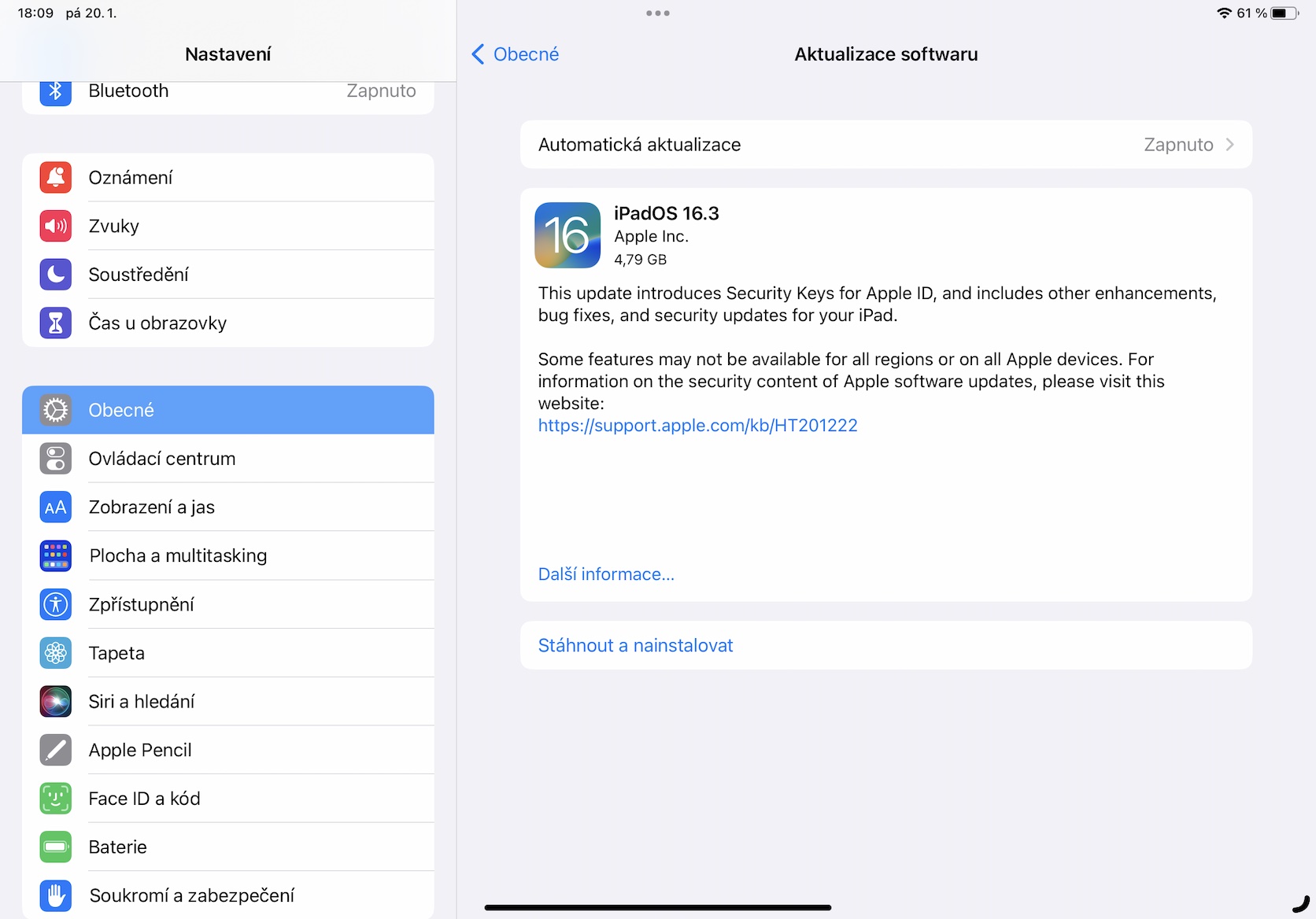Tap the Zpřístupnění accessibility icon
This screenshot has height=919, width=1316.
55,604
